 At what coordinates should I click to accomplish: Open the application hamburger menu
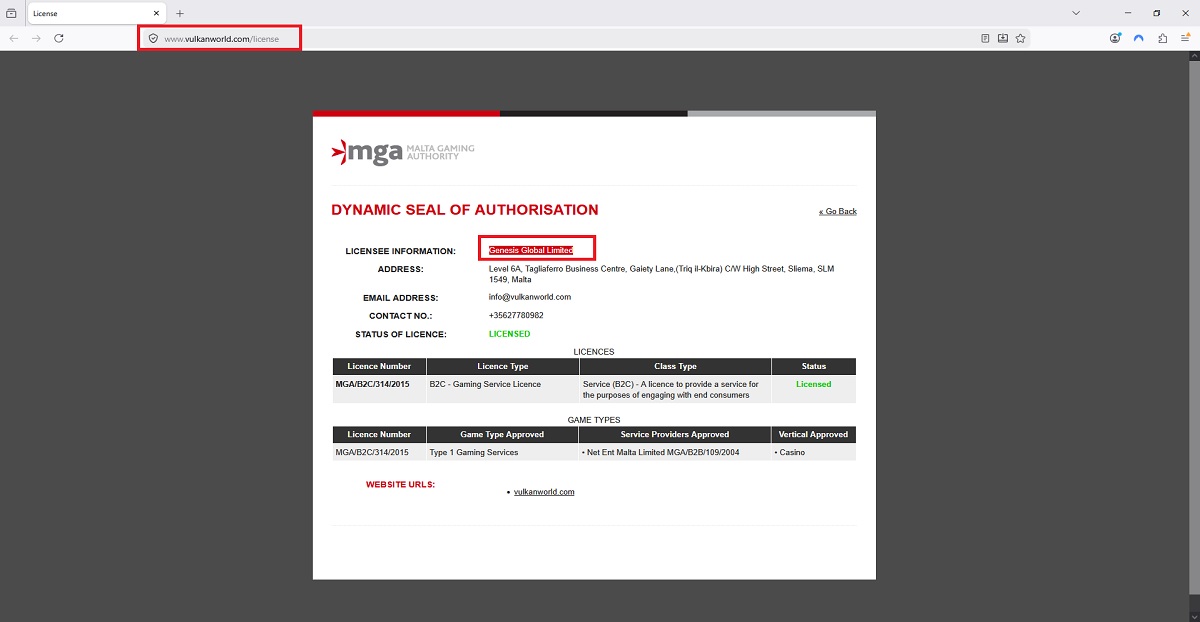click(x=1186, y=38)
